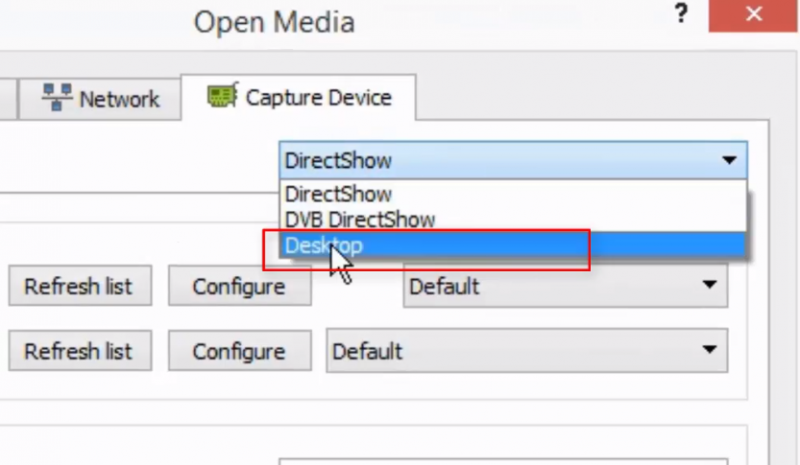Click the upper Configure button
The width and height of the screenshot is (800, 465).
click(239, 287)
